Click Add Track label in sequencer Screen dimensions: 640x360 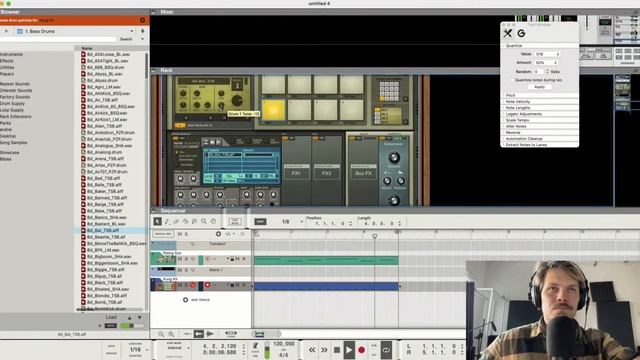pyautogui.click(x=200, y=300)
